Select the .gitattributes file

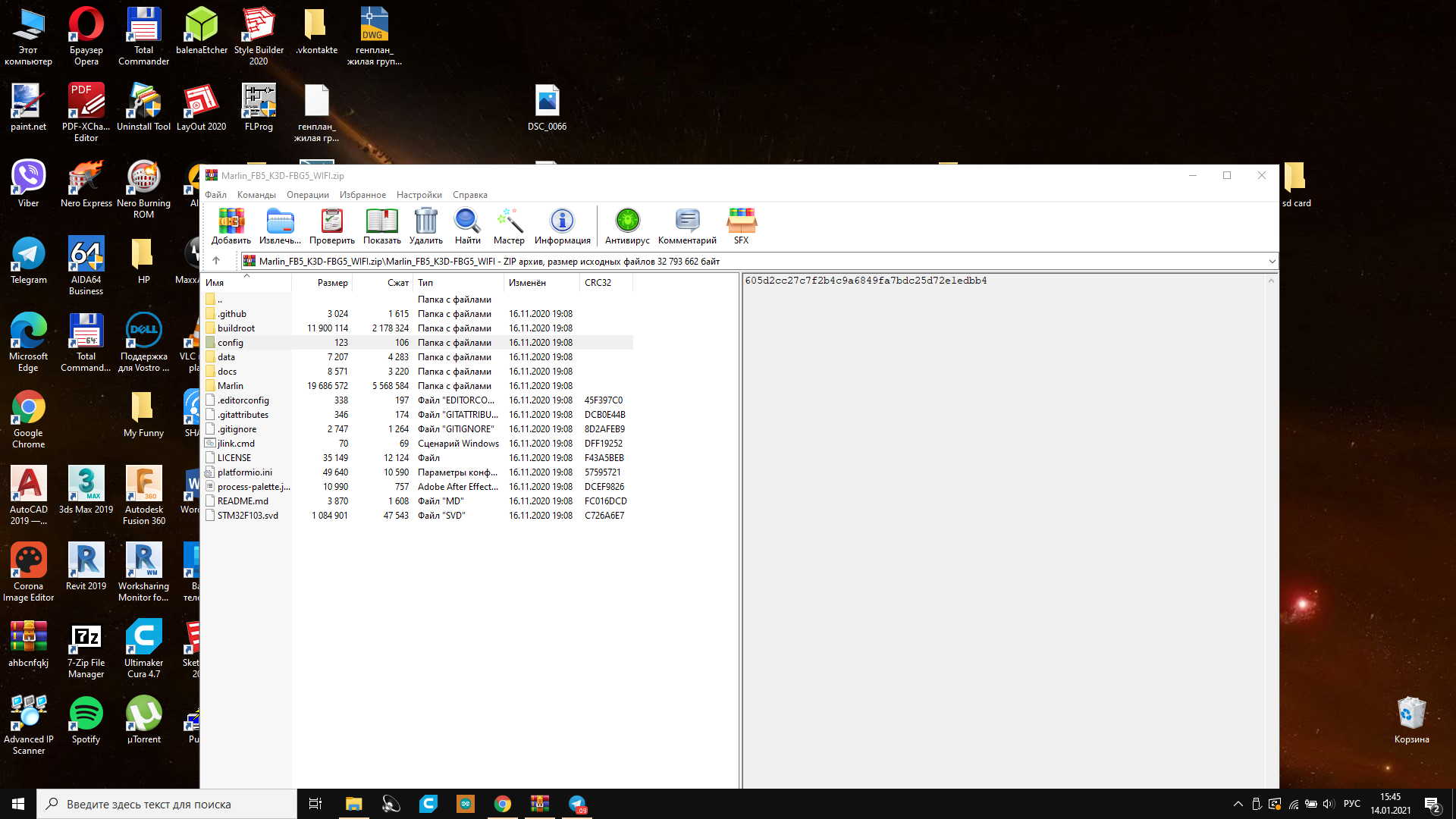click(417, 415)
